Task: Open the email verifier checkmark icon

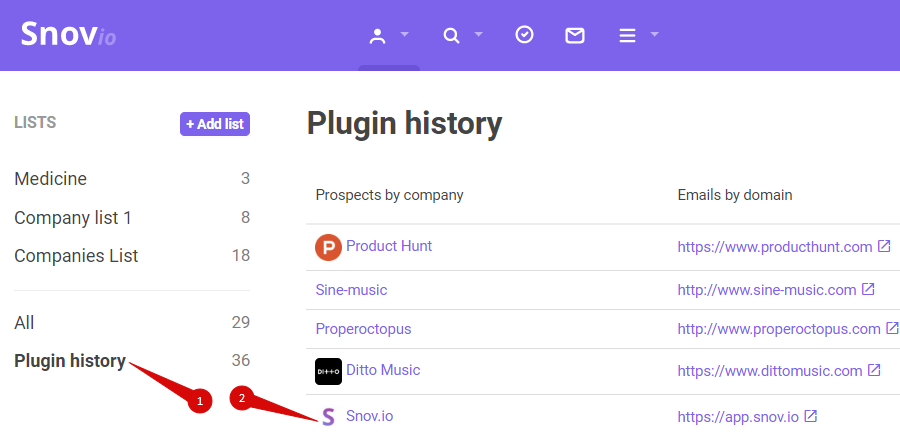Action: tap(524, 35)
